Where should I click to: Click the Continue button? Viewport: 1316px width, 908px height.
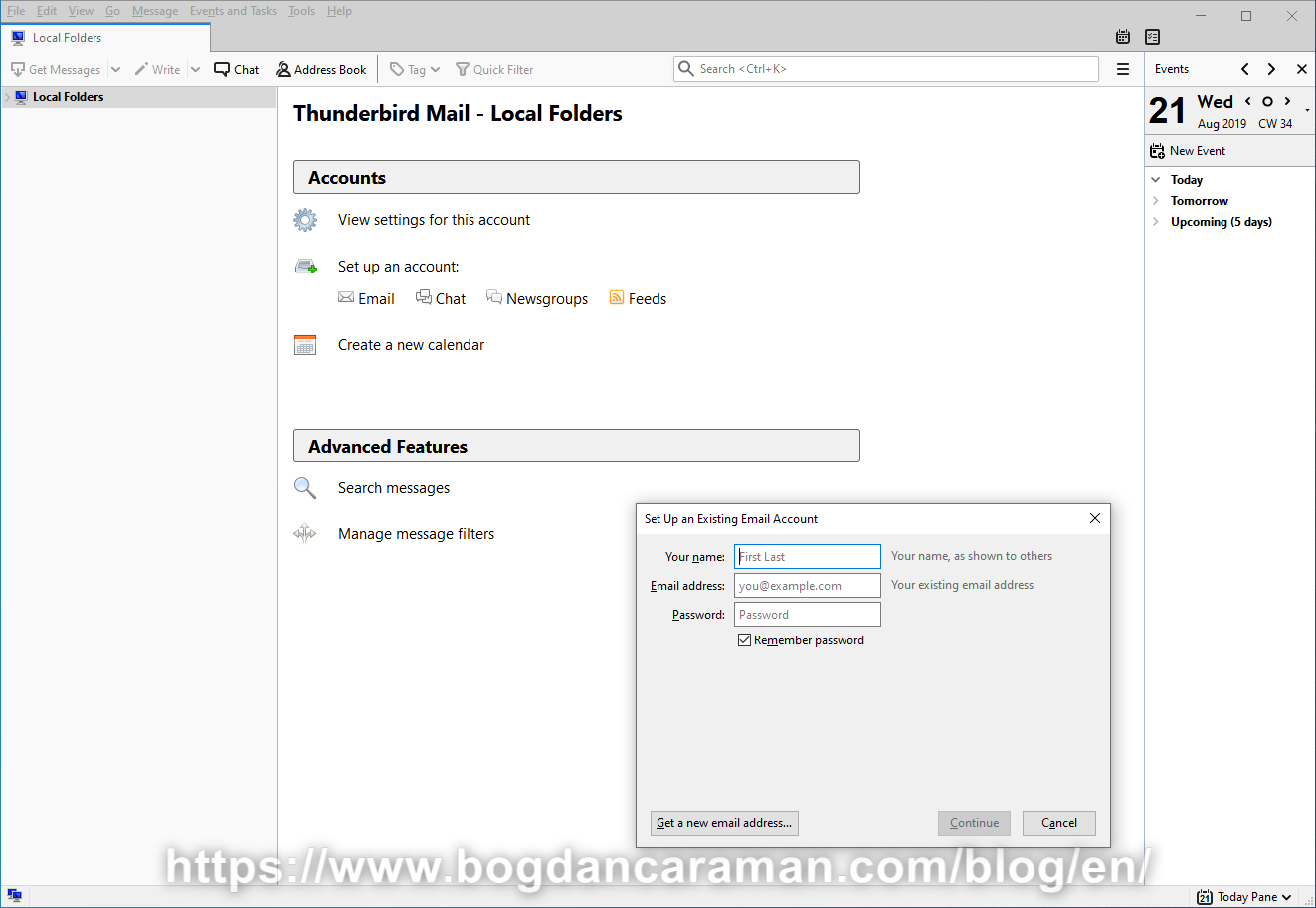pos(974,823)
